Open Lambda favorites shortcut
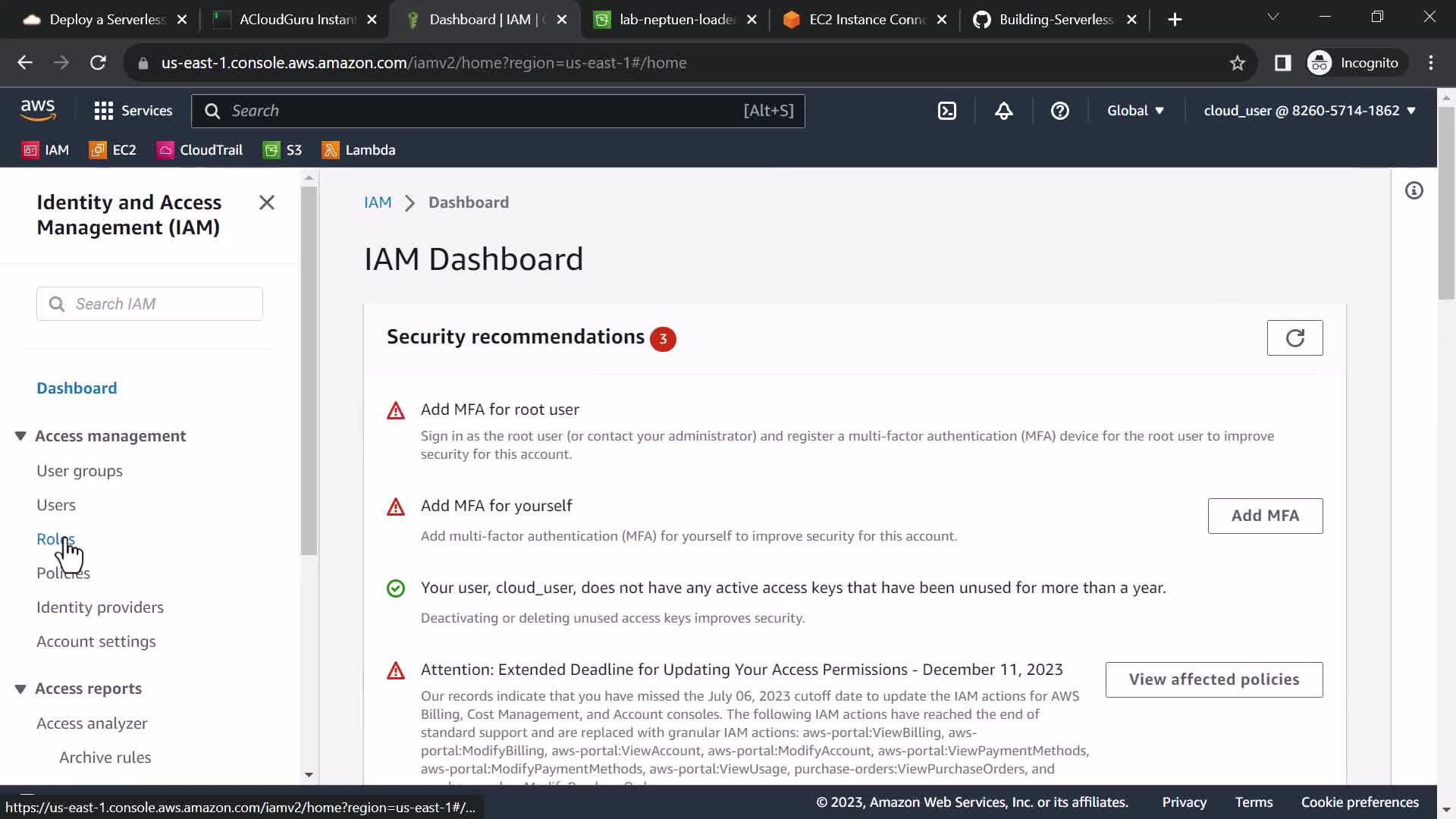This screenshot has height=819, width=1456. pyautogui.click(x=359, y=150)
